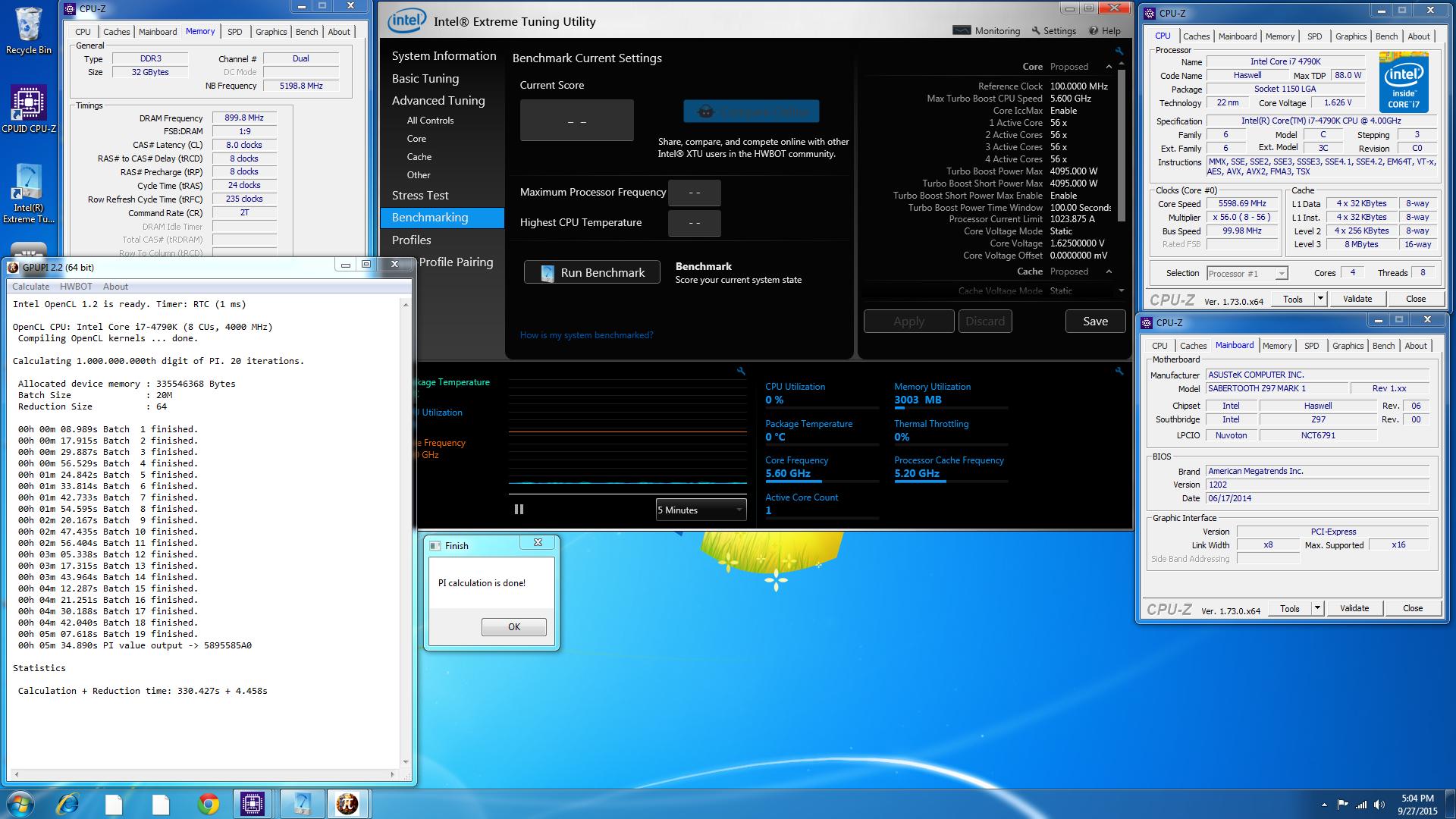The width and height of the screenshot is (1456, 819).
Task: Click wrench icon above monitoring stats
Action: [x=1119, y=371]
